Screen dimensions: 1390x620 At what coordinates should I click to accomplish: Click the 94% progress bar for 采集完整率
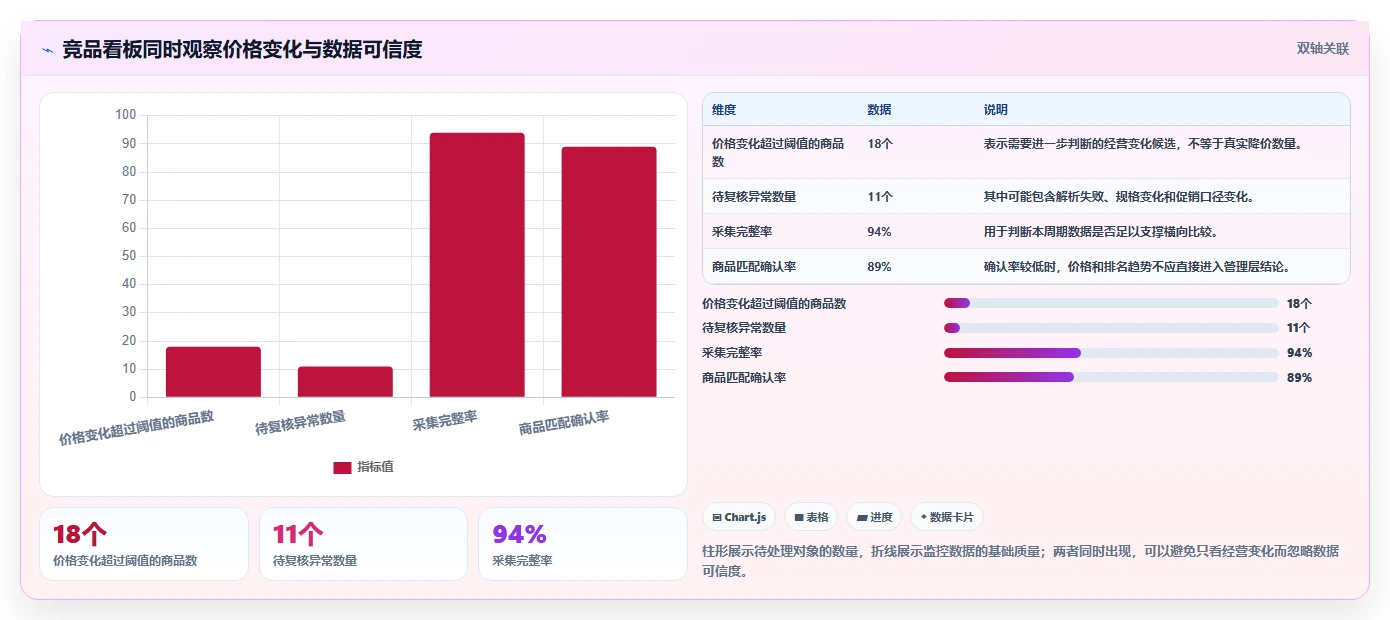tap(1111, 353)
